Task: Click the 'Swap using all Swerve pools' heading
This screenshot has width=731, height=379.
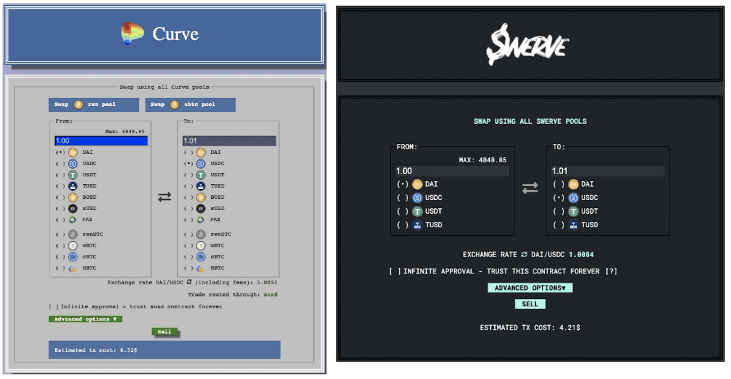Action: pos(530,121)
